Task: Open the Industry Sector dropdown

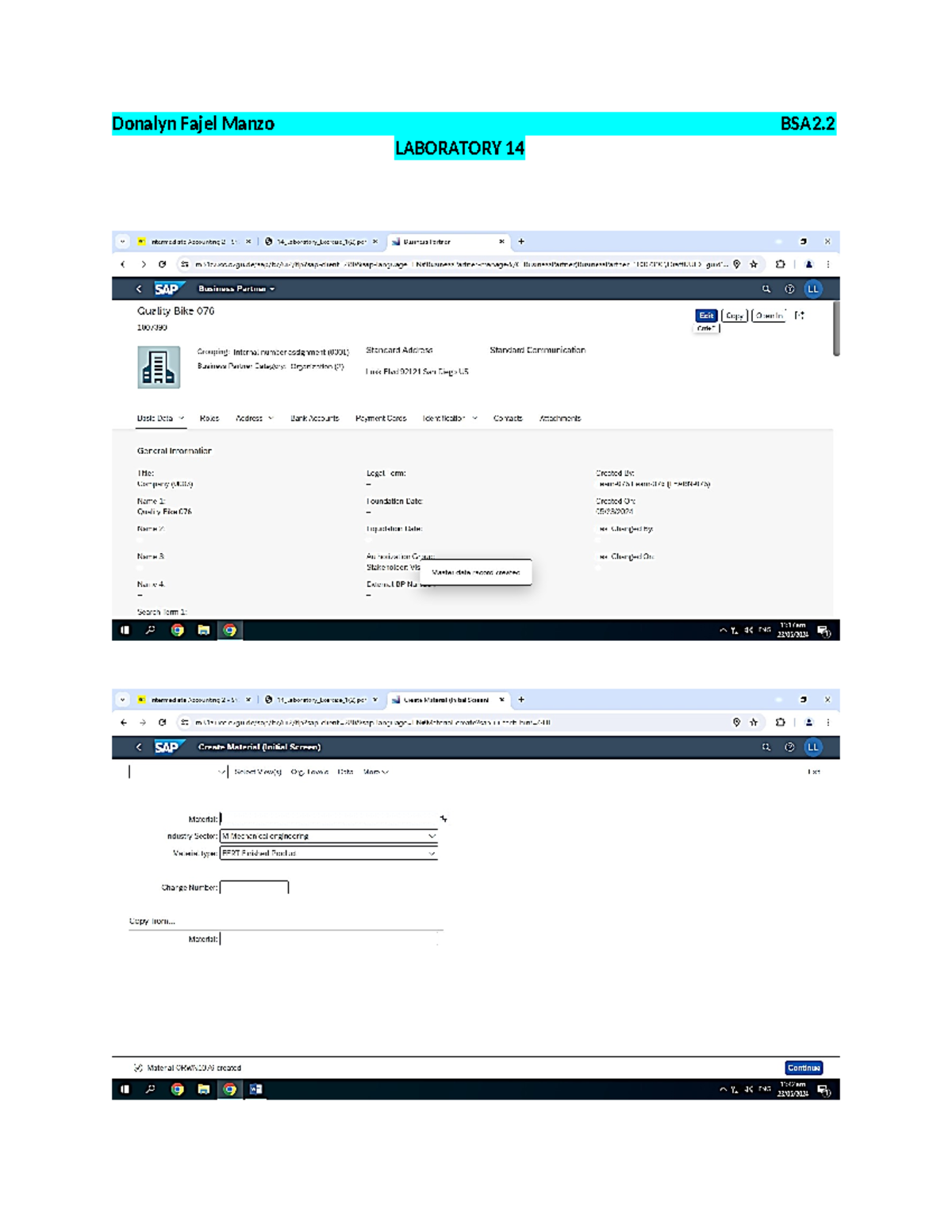Action: pos(431,835)
